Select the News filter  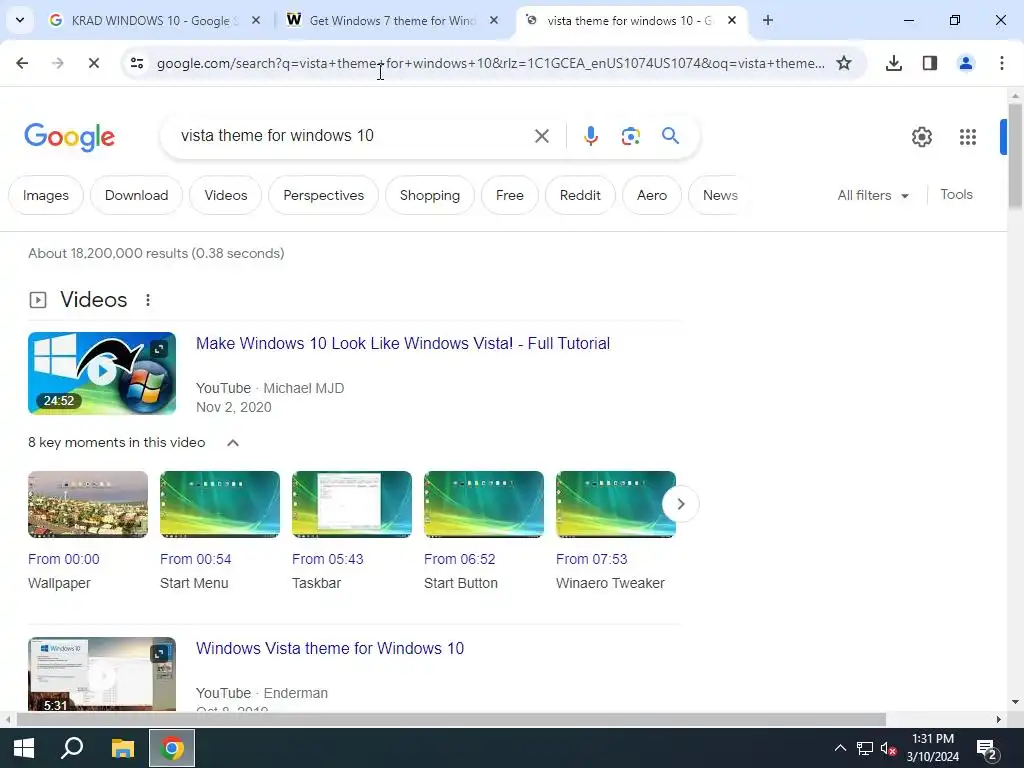click(x=720, y=195)
